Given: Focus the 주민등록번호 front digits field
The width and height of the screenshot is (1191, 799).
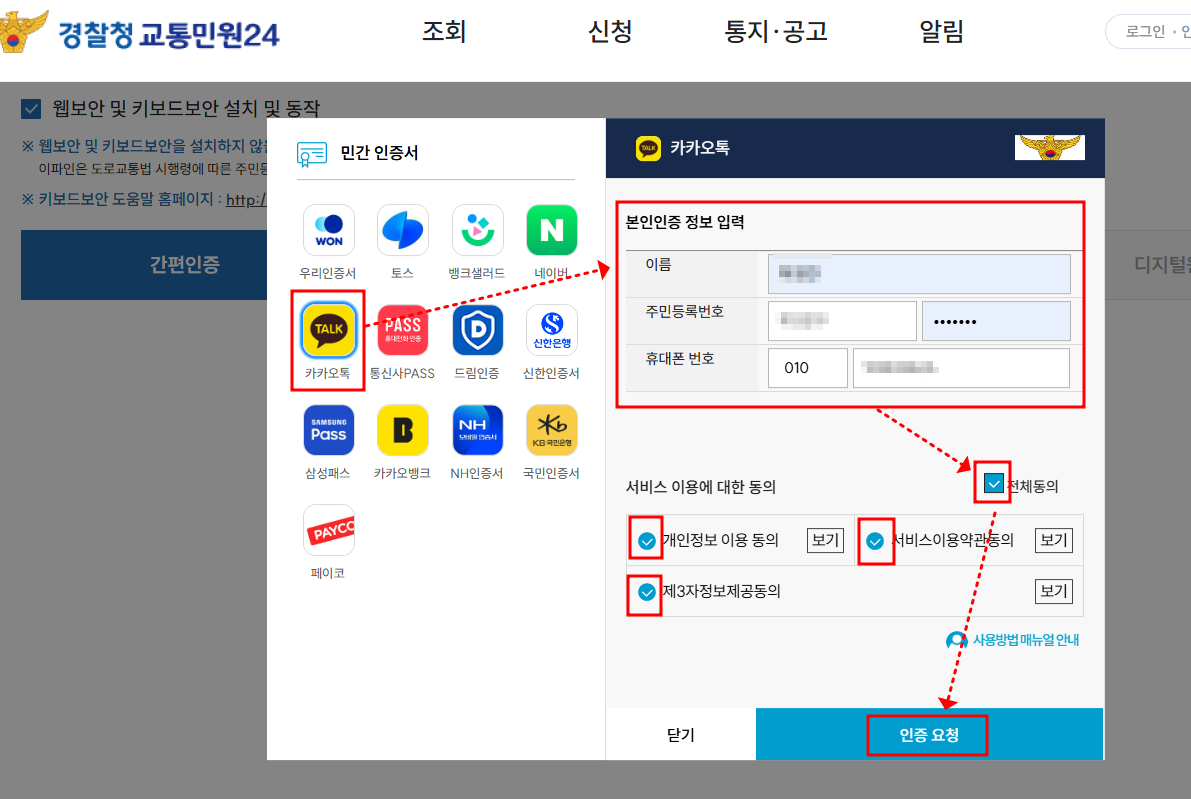Looking at the screenshot, I should (842, 321).
